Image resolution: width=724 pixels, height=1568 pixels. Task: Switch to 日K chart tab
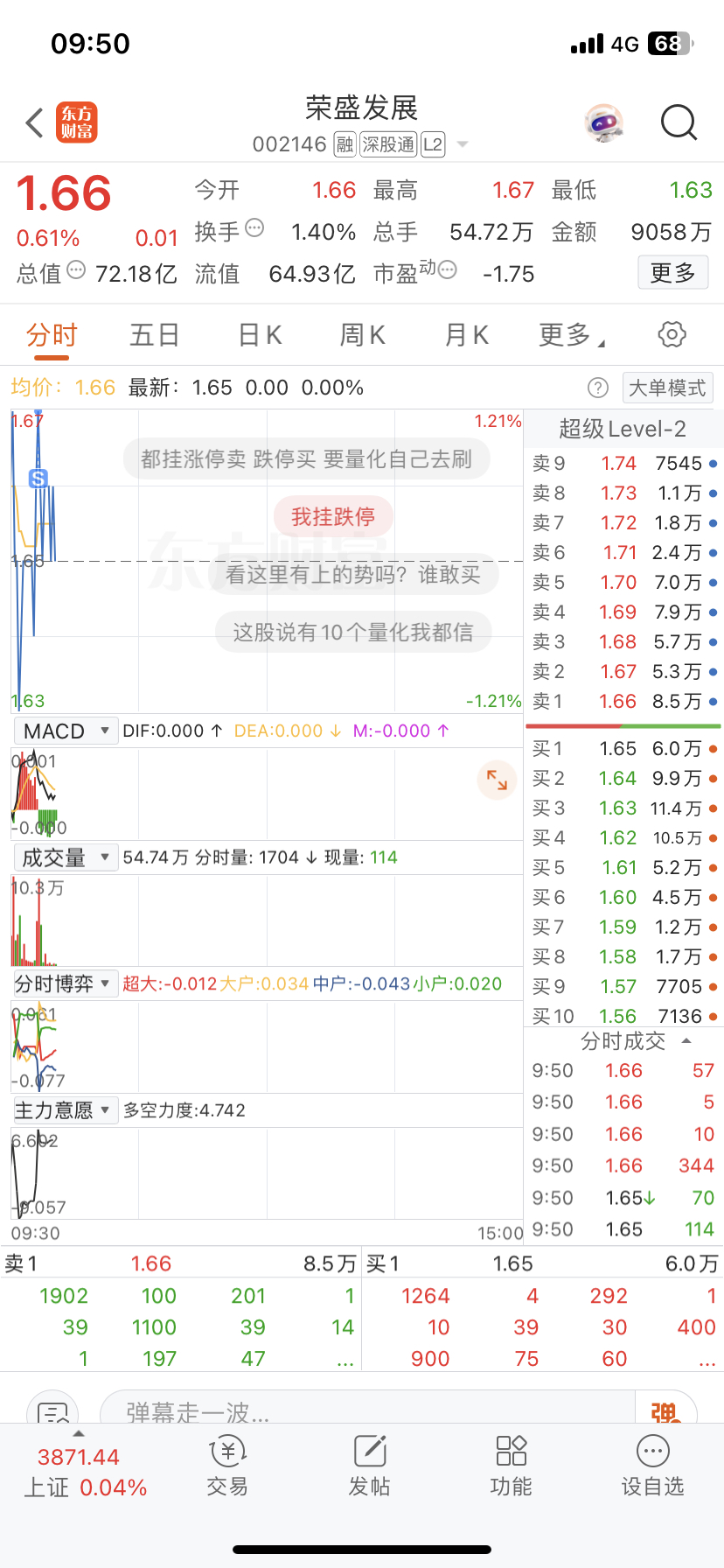coord(260,335)
